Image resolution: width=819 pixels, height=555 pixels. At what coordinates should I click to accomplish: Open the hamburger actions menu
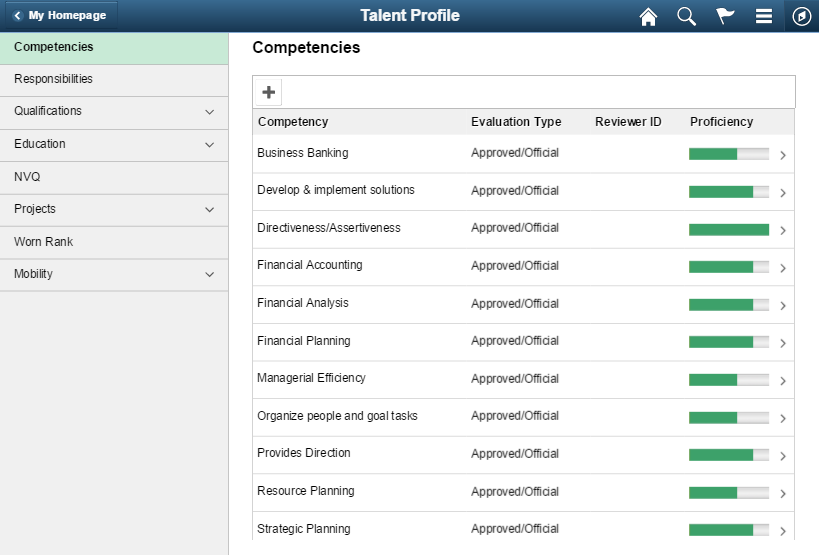[764, 16]
